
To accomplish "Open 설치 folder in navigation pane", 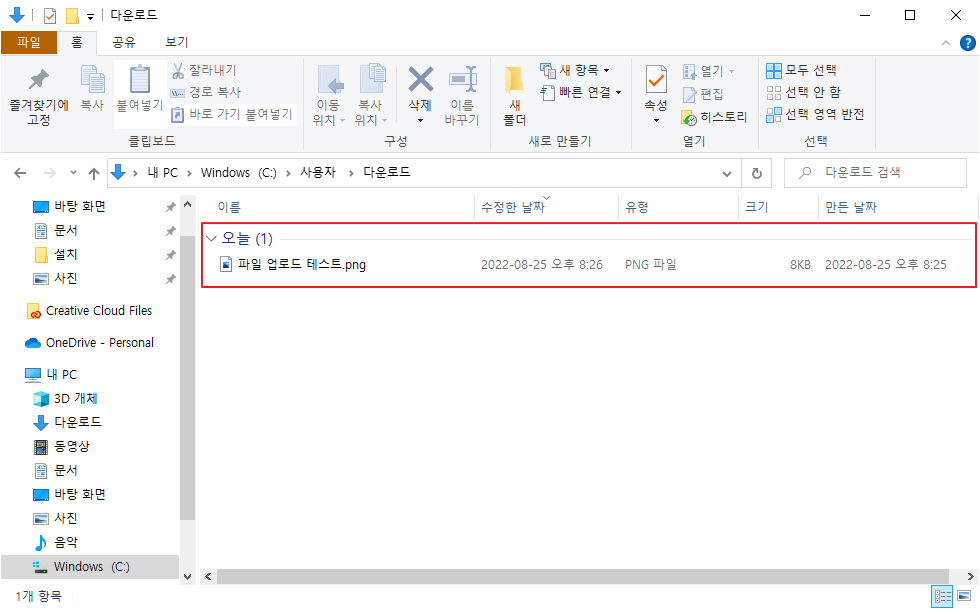I will pyautogui.click(x=56, y=254).
